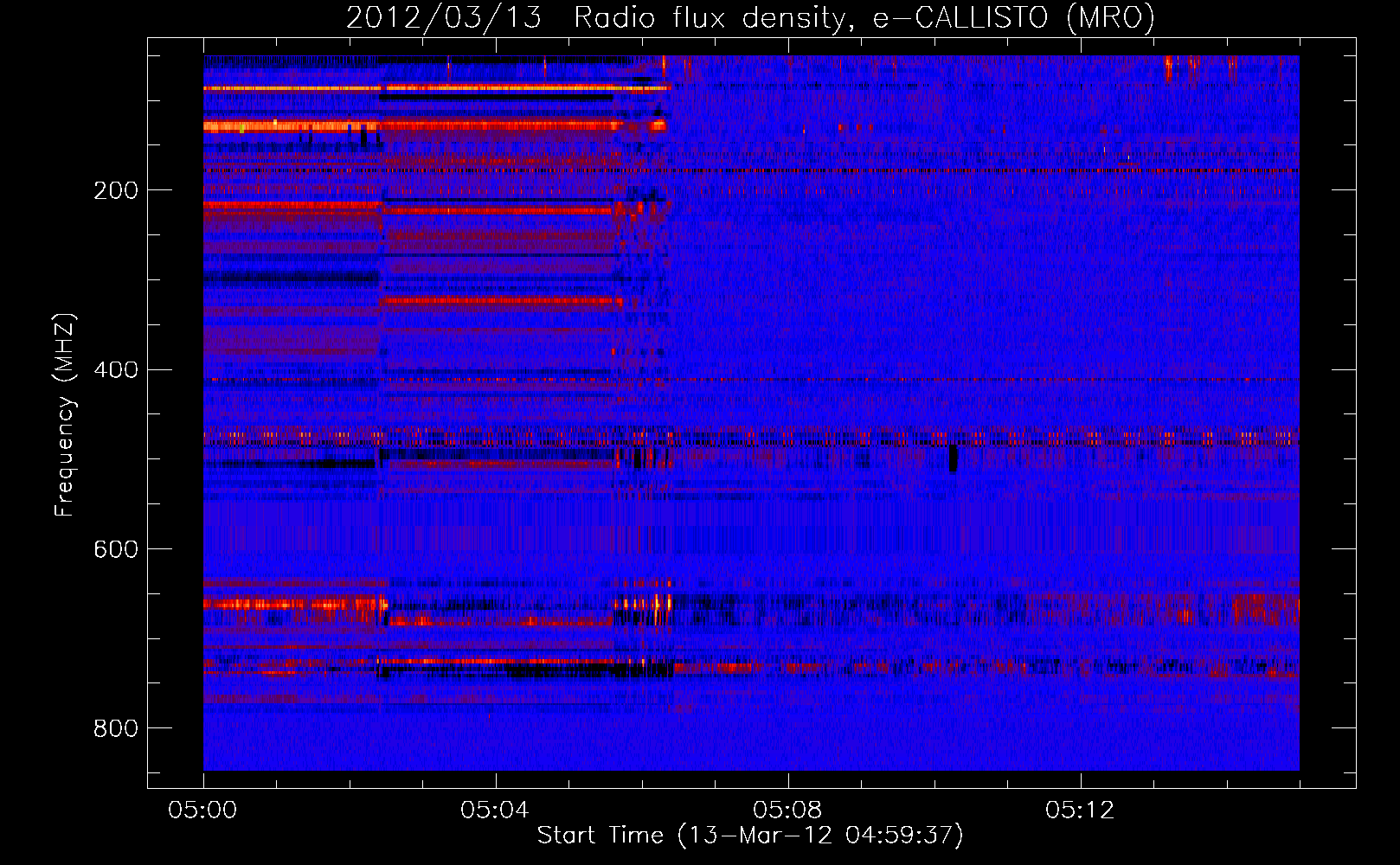1400x865 pixels.
Task: Click the 05:00 time tick label
Action: 203,811
